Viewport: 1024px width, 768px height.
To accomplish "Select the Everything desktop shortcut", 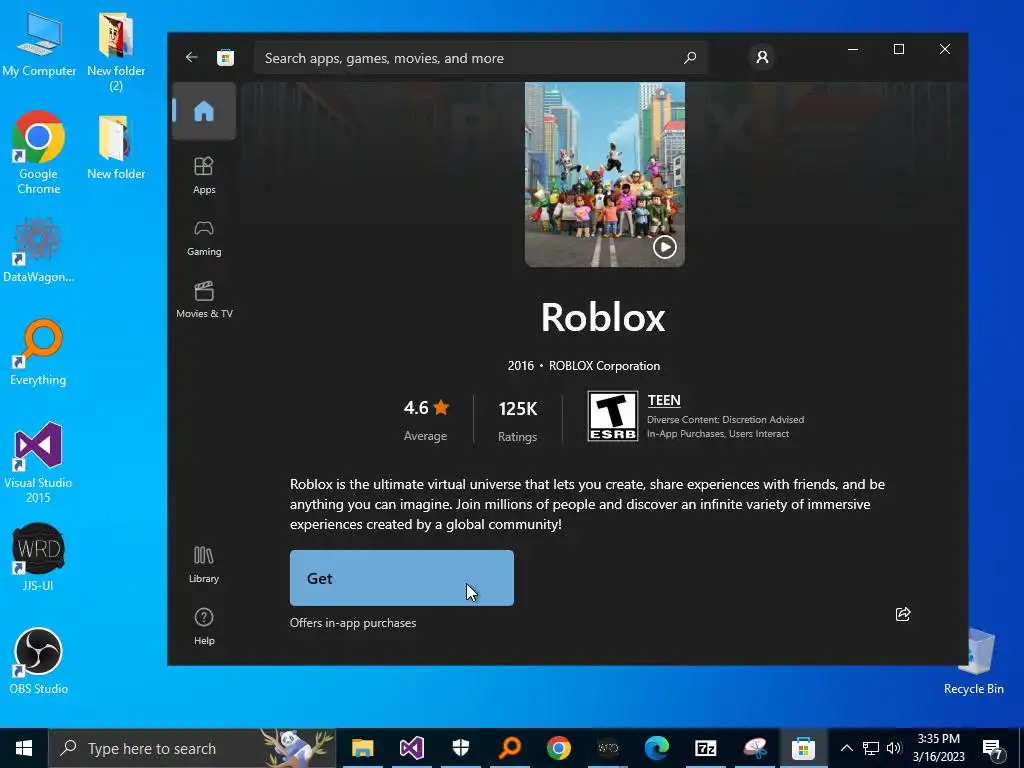I will [39, 353].
